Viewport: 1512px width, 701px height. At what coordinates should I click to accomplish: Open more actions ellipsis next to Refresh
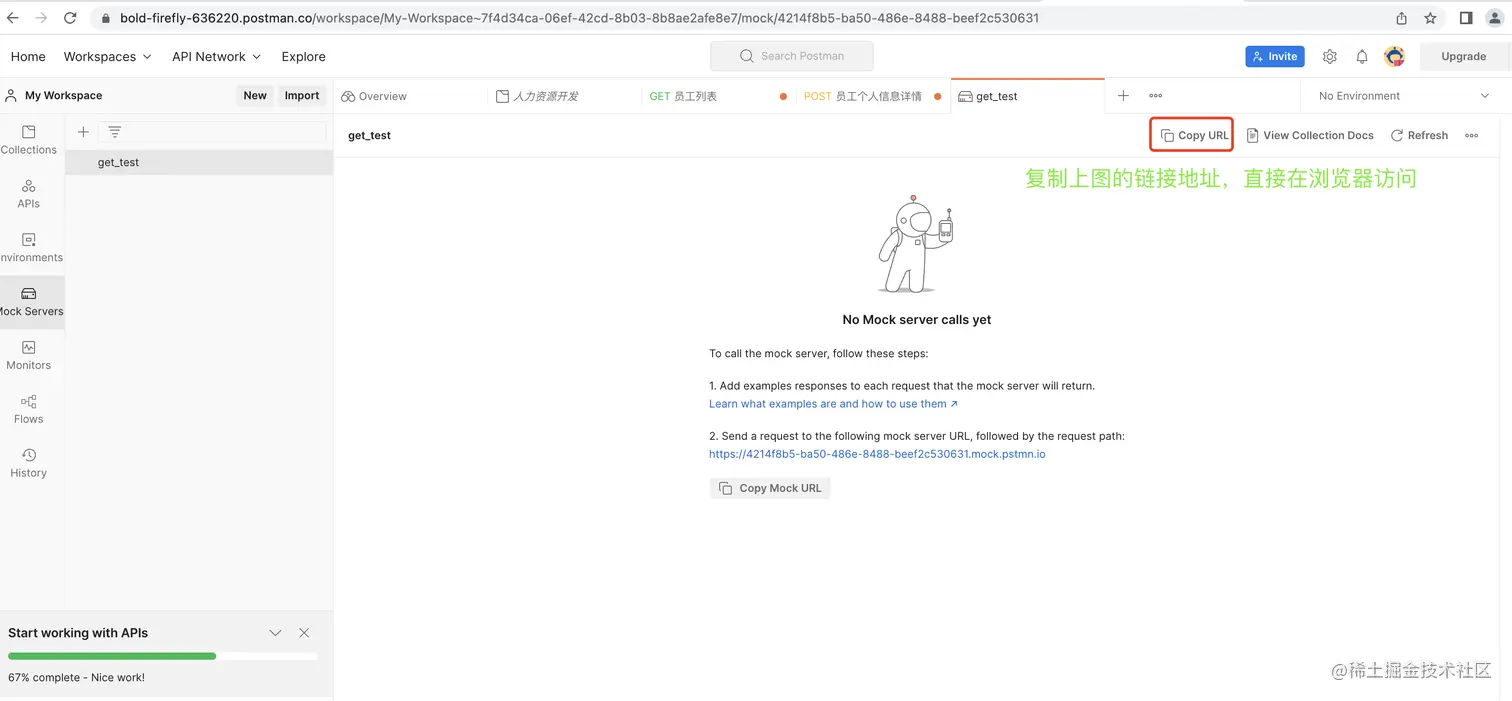(1471, 136)
